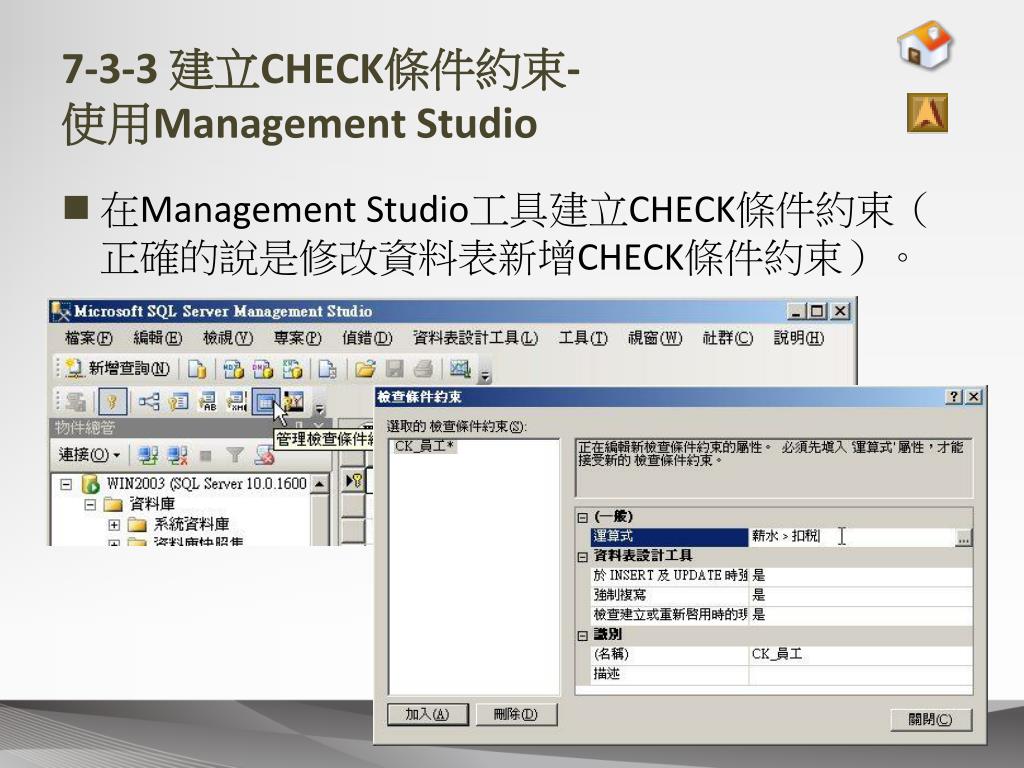Image resolution: width=1024 pixels, height=768 pixels.
Task: Select the 系統資料庫 folder in the tree
Action: tap(191, 524)
